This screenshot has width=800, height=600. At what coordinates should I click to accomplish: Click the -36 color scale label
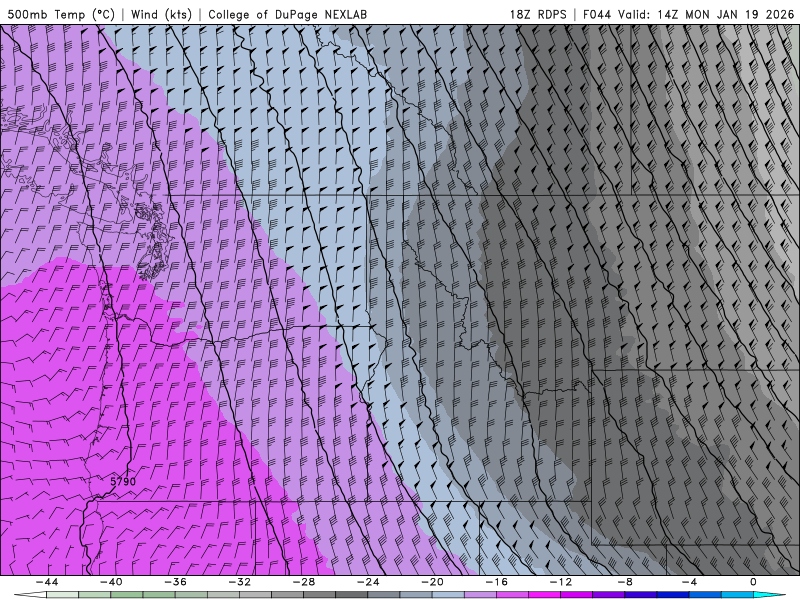click(175, 582)
